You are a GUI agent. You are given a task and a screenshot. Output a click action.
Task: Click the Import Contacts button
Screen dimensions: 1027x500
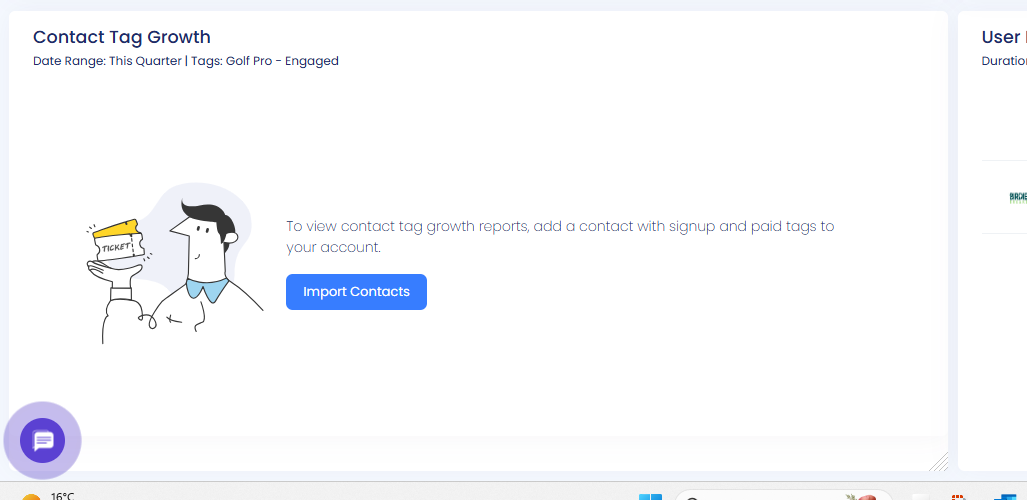(x=356, y=292)
